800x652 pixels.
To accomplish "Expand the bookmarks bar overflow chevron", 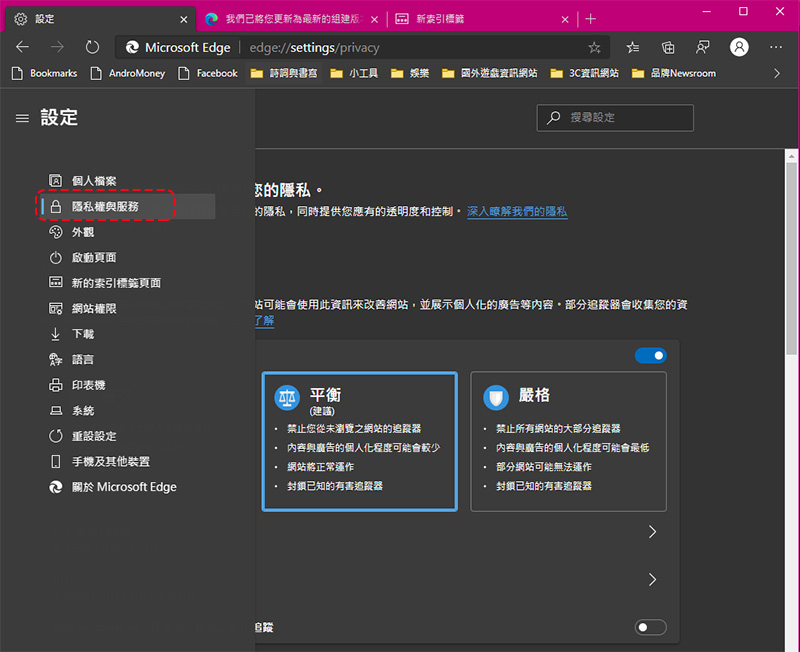I will 777,73.
